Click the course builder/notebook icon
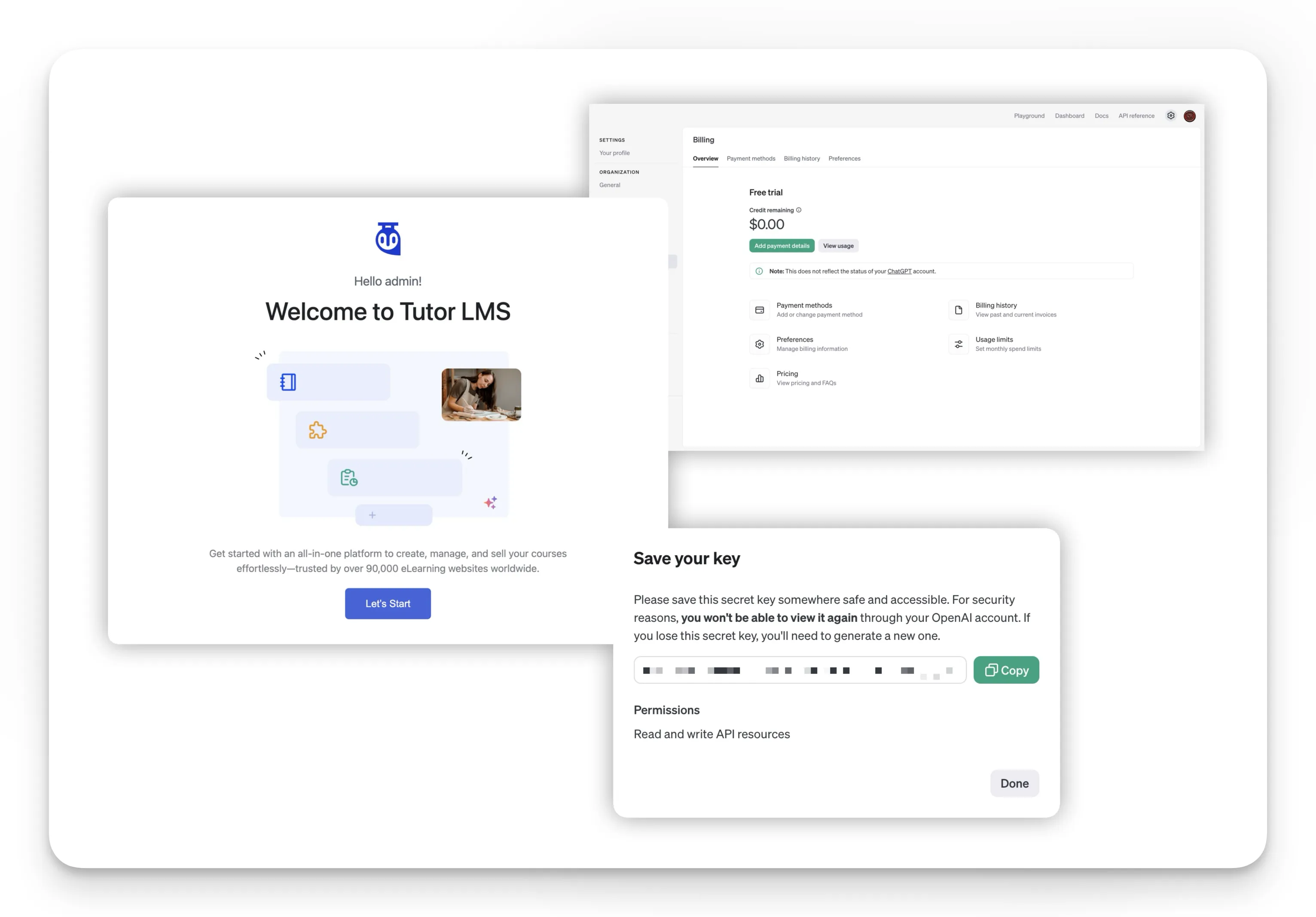This screenshot has width=1316, height=917. (288, 381)
